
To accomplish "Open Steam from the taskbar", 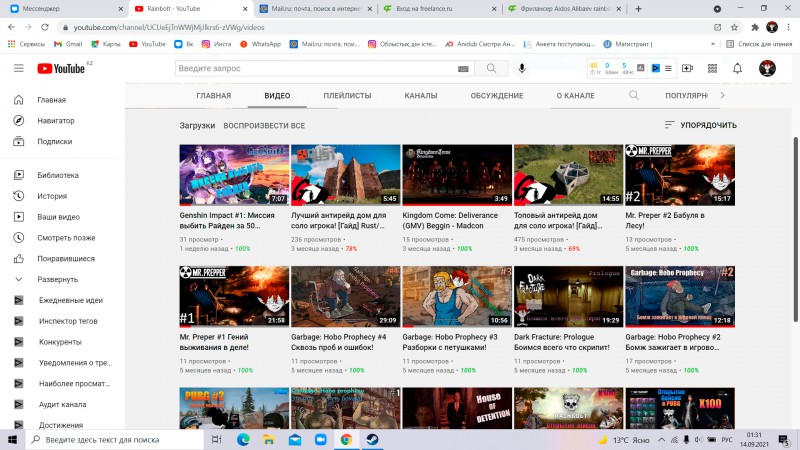I will pyautogui.click(x=372, y=439).
